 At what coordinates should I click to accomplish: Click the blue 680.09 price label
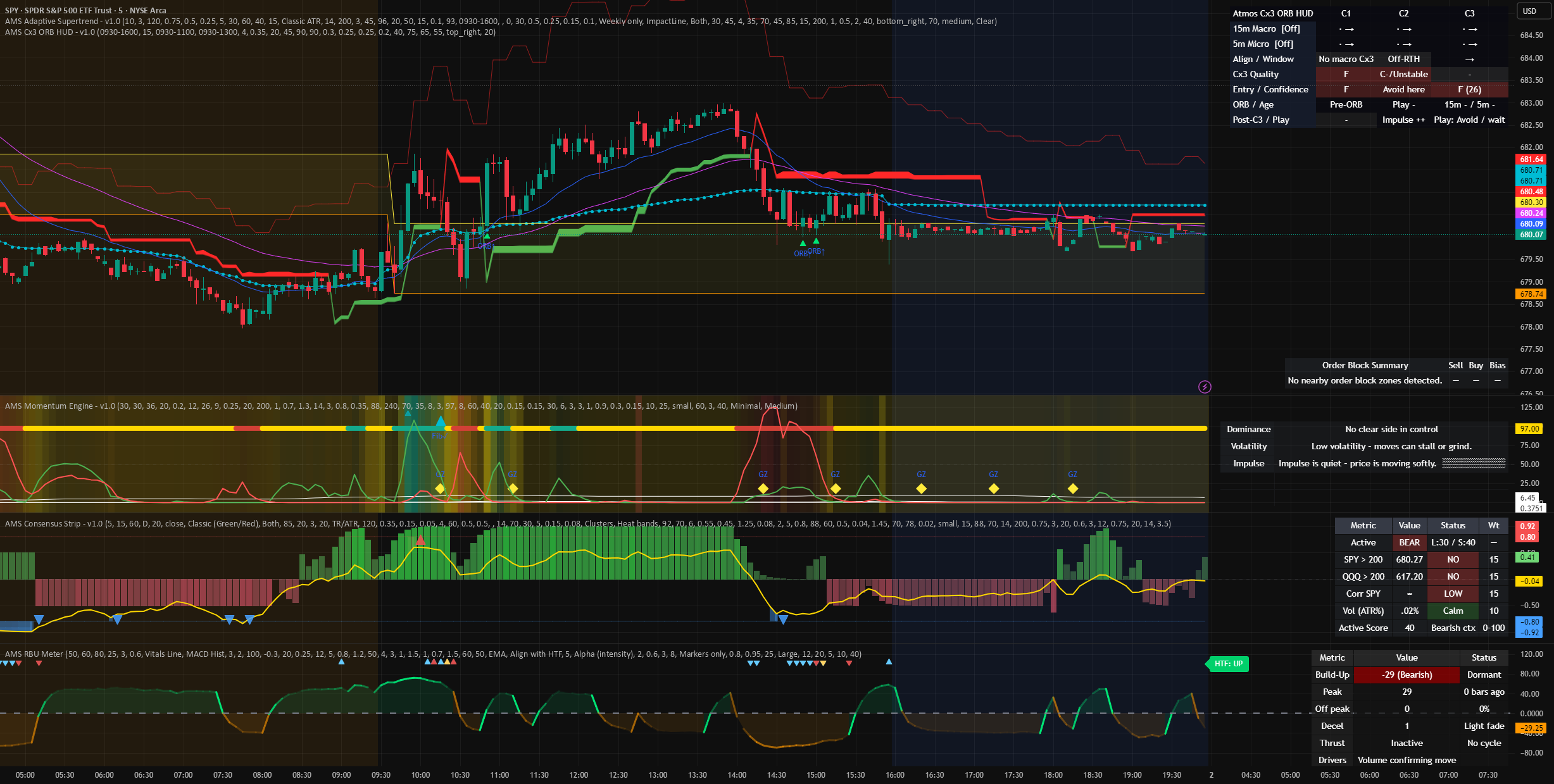(x=1531, y=224)
